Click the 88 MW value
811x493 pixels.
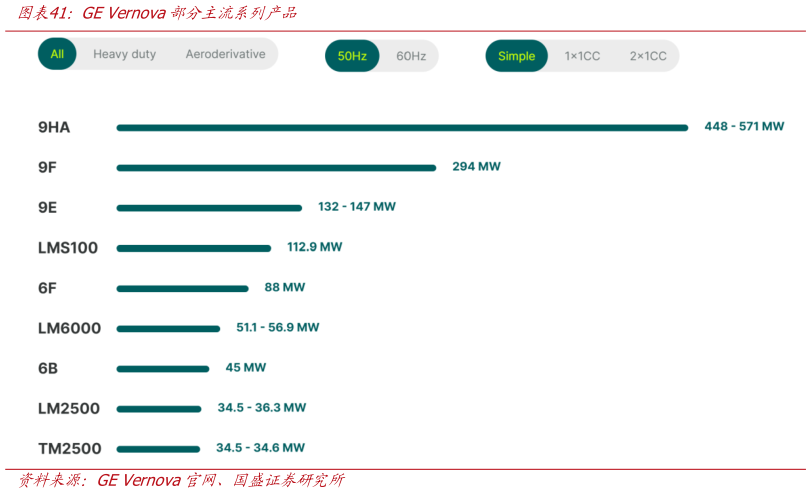284,287
